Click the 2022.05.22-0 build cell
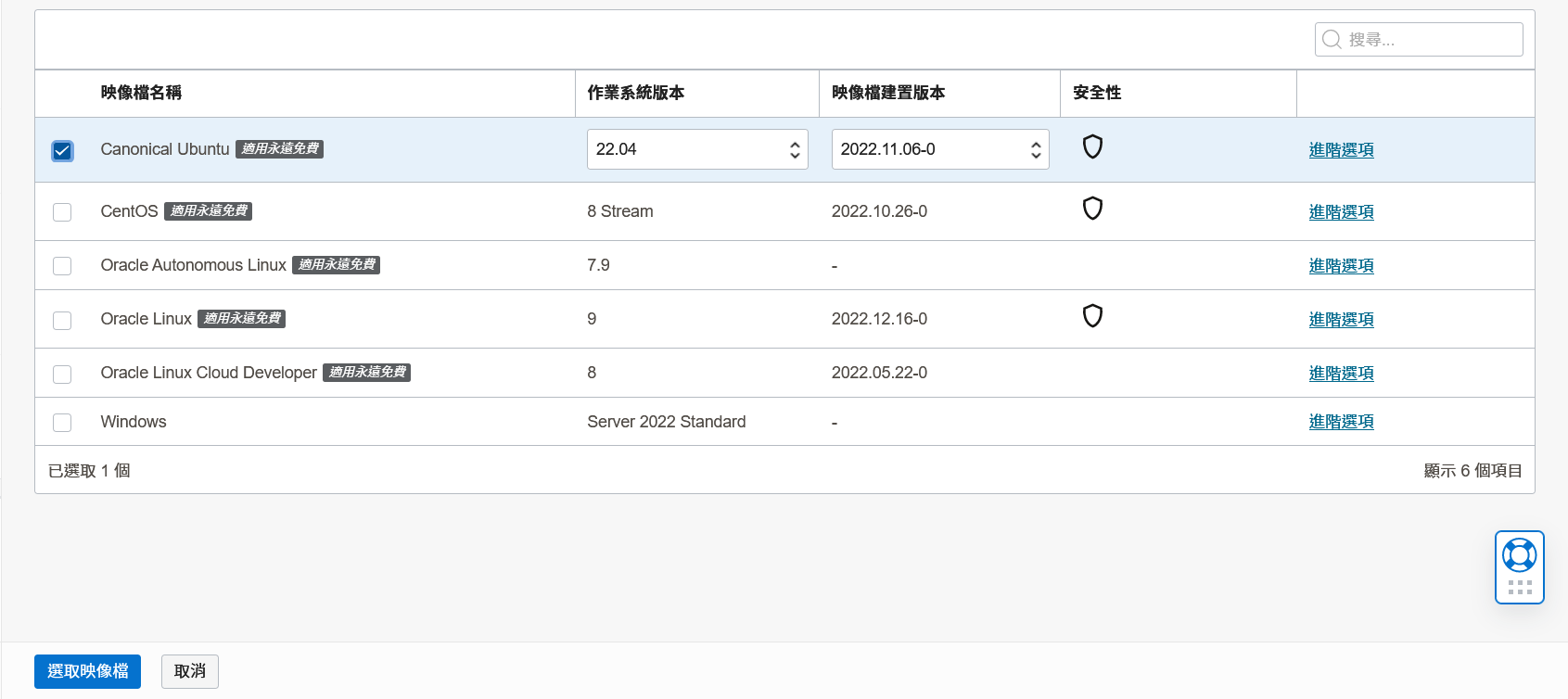Viewport: 1568px width, 699px height. tap(879, 373)
